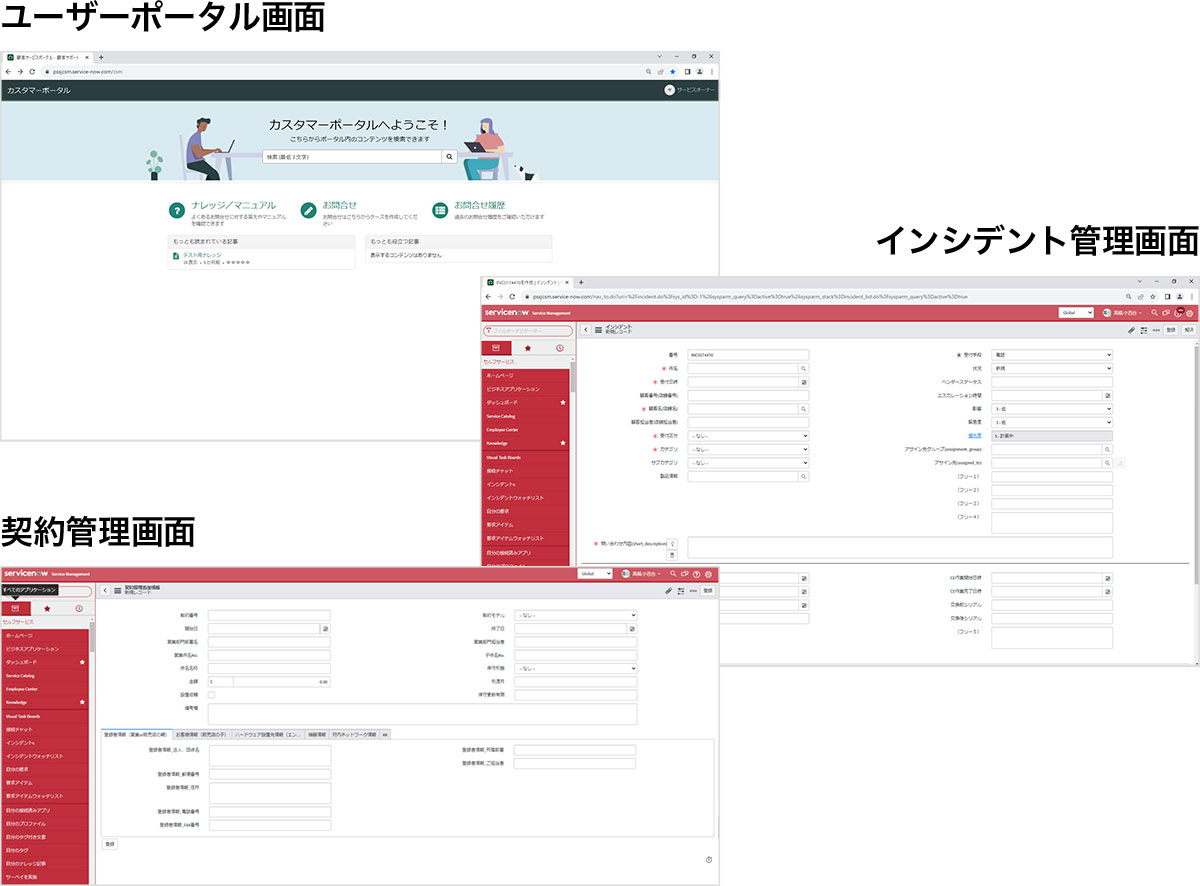Click the 優先度 link in incident form
1200x886 pixels.
pyautogui.click(x=974, y=436)
